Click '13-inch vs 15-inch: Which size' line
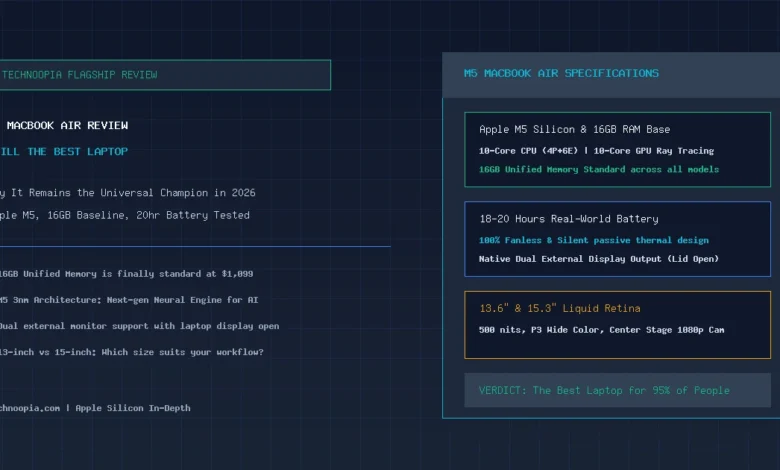 (x=132, y=352)
